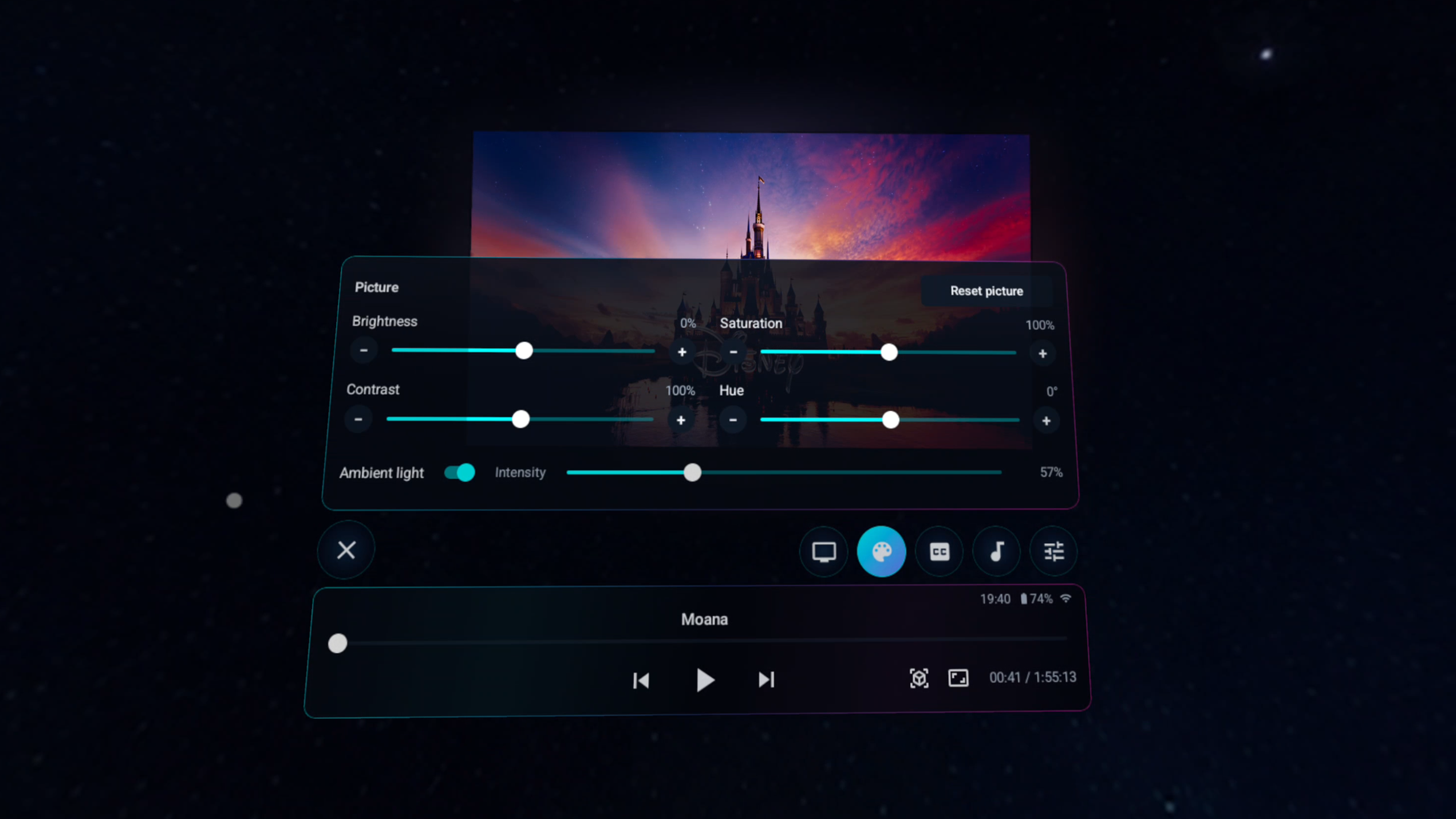This screenshot has height=819, width=1456.
Task: Click the 57% intensity value
Action: pyautogui.click(x=1051, y=472)
